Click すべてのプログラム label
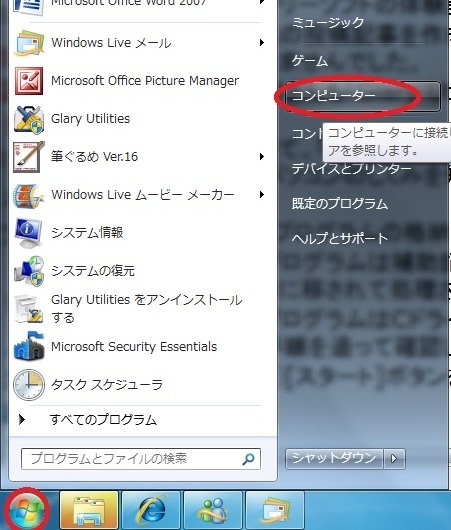 pyautogui.click(x=103, y=419)
